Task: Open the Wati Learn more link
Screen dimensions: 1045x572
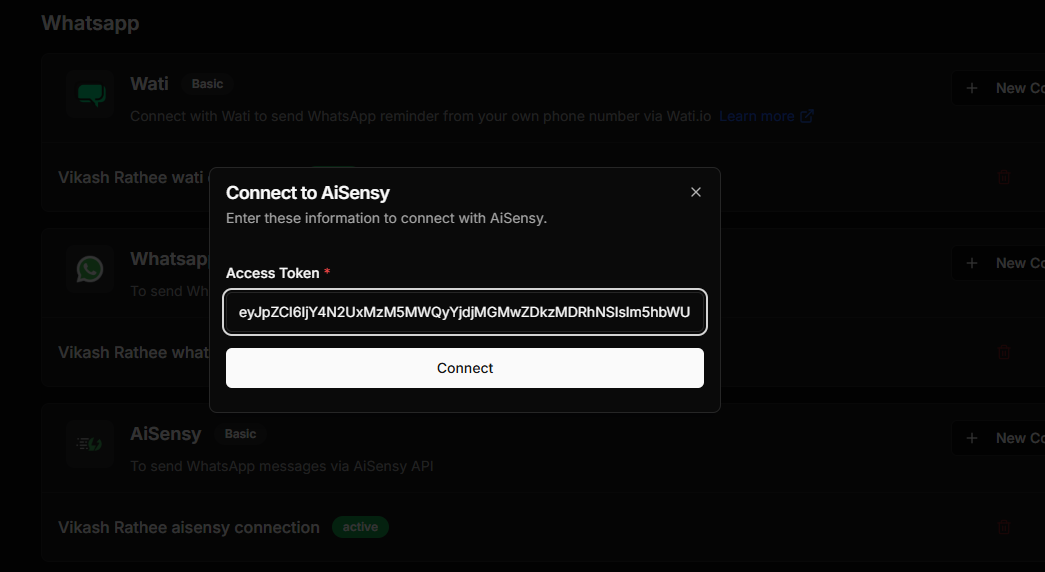Action: tap(756, 116)
